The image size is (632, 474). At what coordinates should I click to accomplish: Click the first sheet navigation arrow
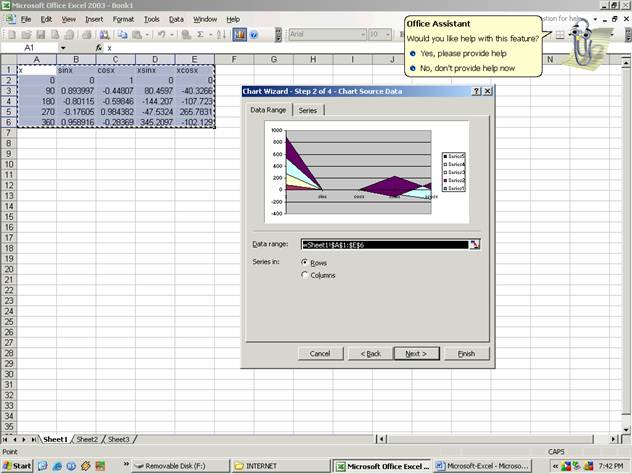coord(5,439)
